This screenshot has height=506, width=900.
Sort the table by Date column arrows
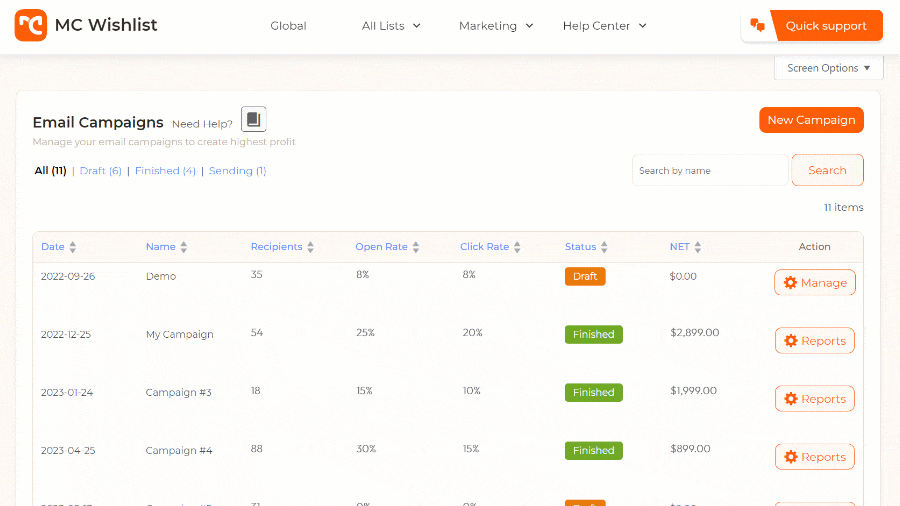[x=73, y=247]
